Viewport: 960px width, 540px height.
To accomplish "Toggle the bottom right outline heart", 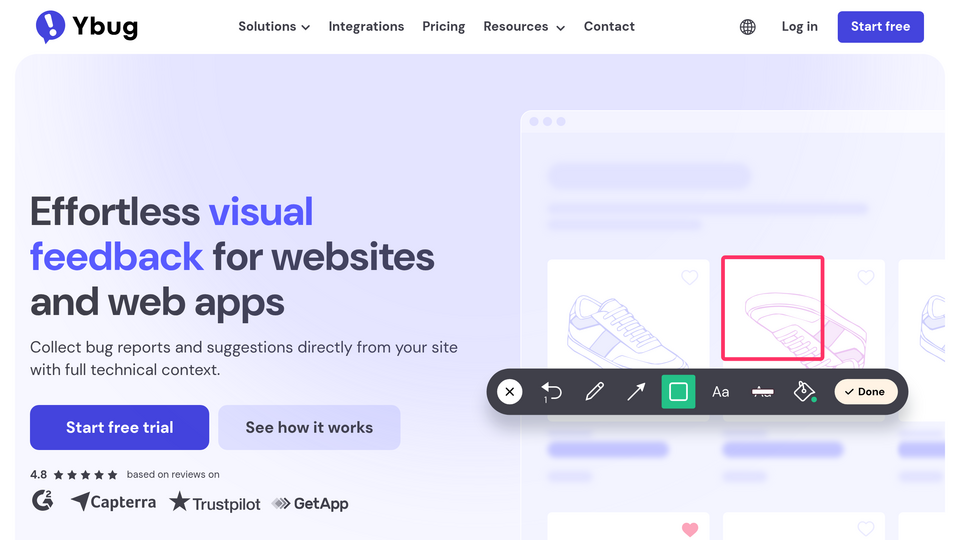I will [x=866, y=528].
